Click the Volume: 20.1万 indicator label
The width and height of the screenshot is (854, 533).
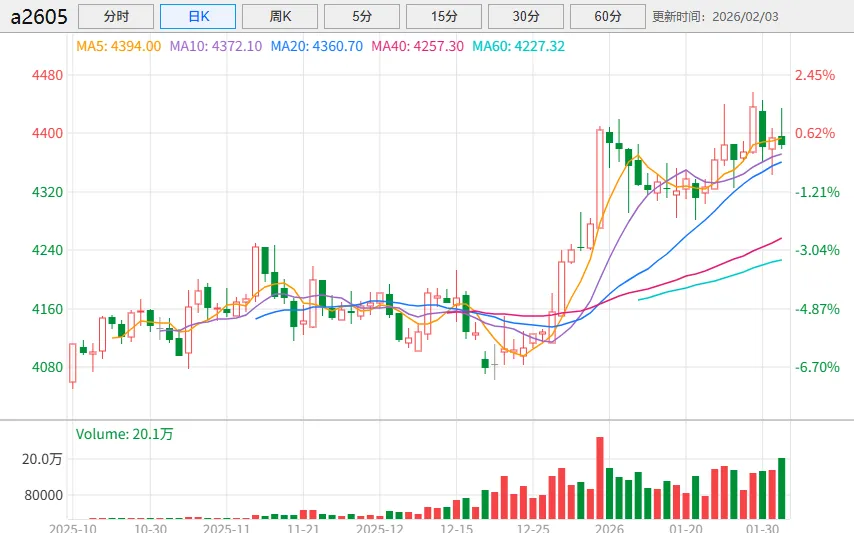(124, 434)
